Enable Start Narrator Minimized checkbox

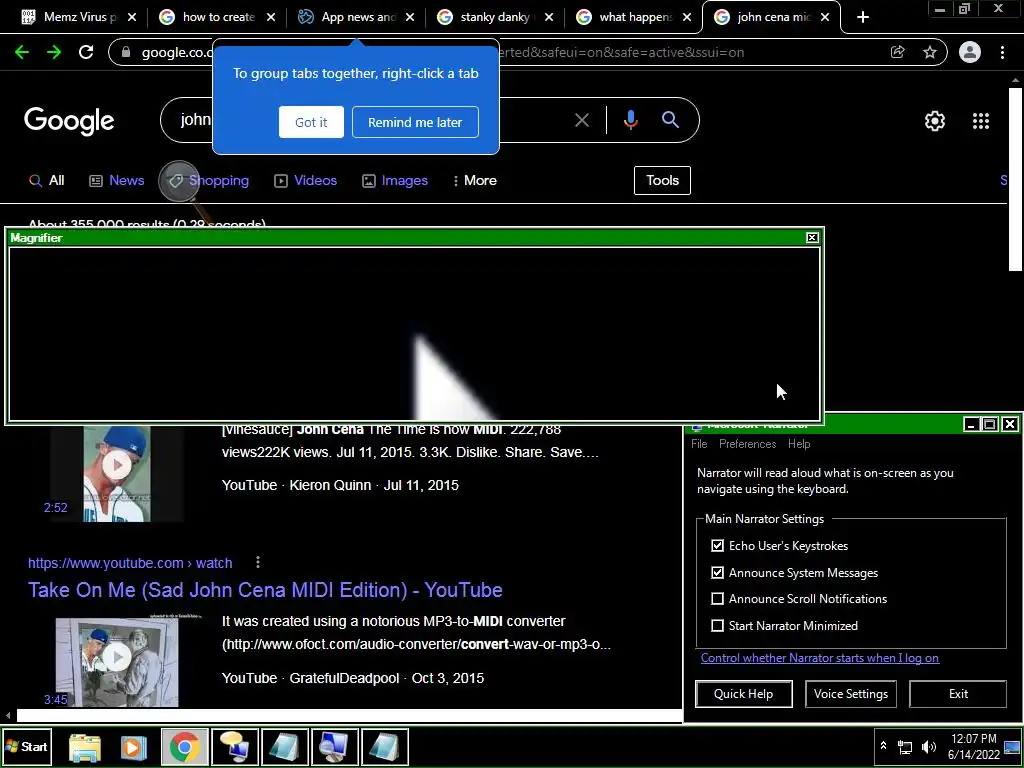[x=717, y=626]
